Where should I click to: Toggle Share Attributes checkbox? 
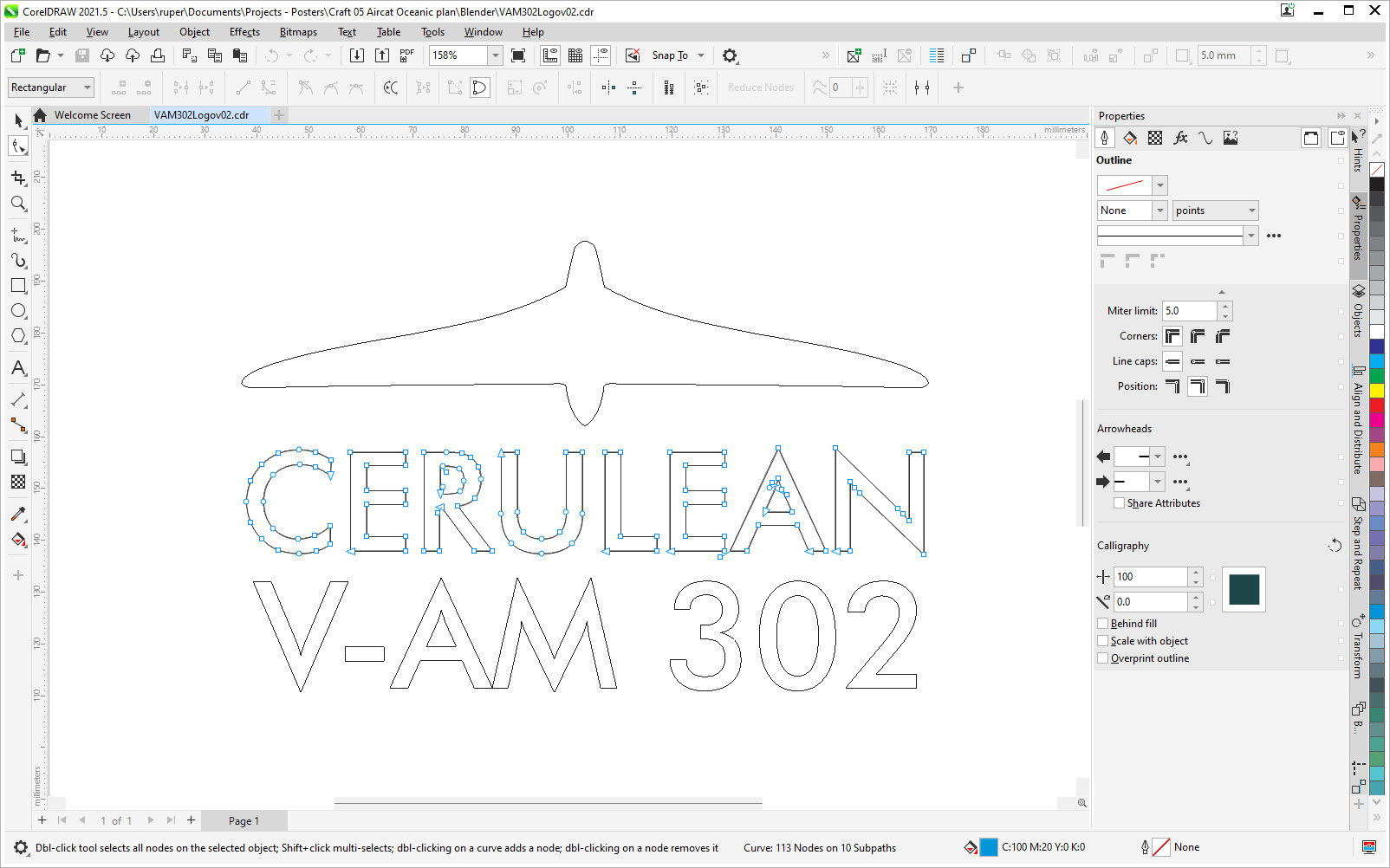pos(1120,503)
